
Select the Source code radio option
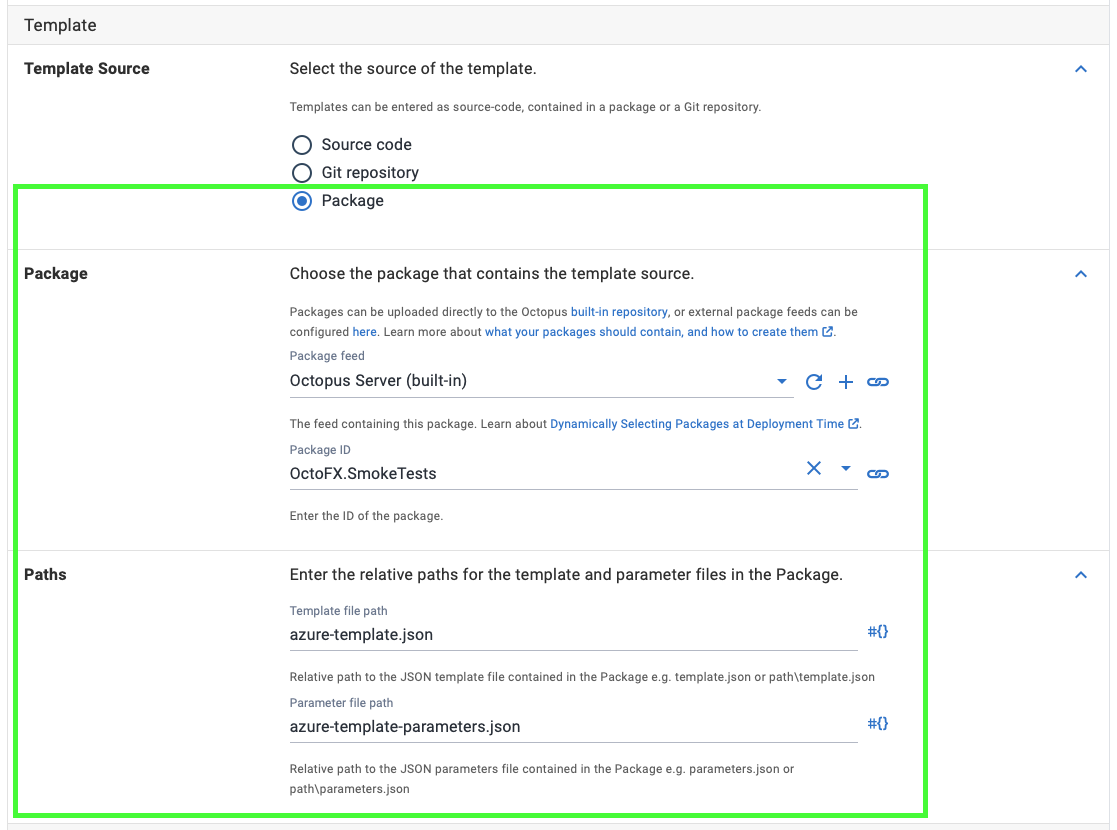coord(302,145)
